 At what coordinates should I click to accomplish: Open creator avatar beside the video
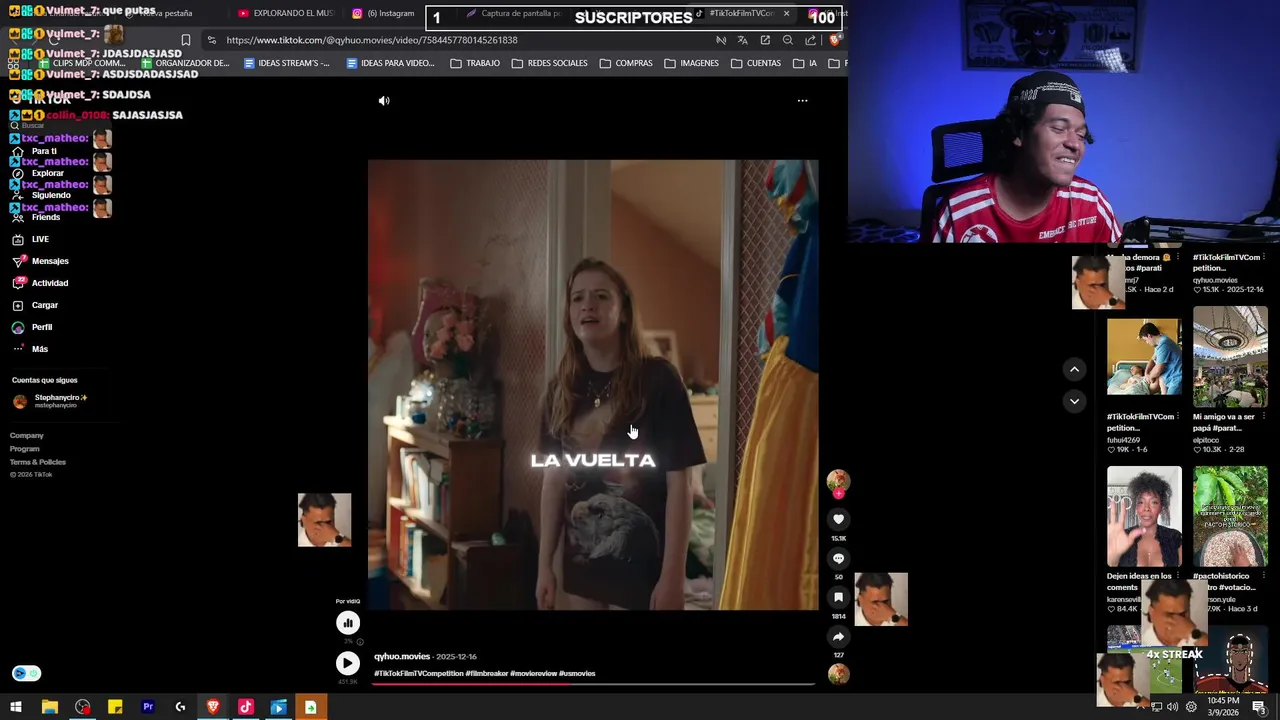click(838, 481)
